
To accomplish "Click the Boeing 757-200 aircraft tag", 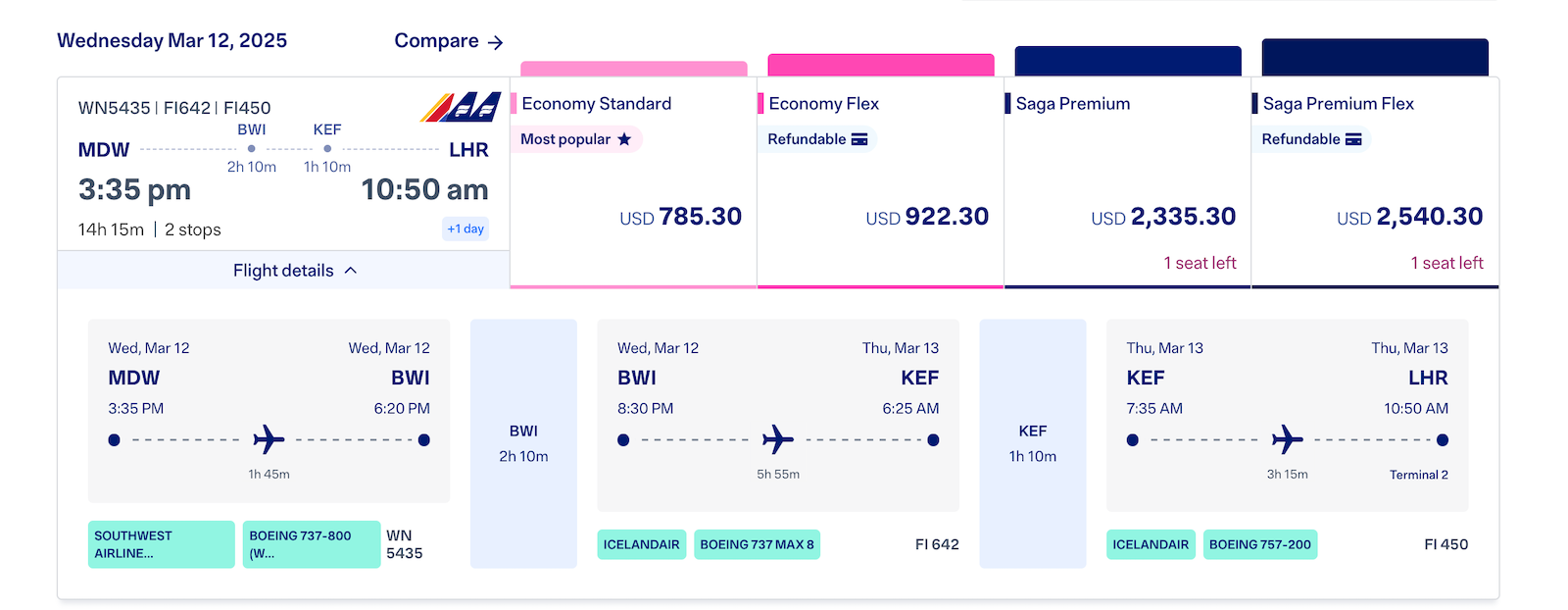I will click(1259, 544).
